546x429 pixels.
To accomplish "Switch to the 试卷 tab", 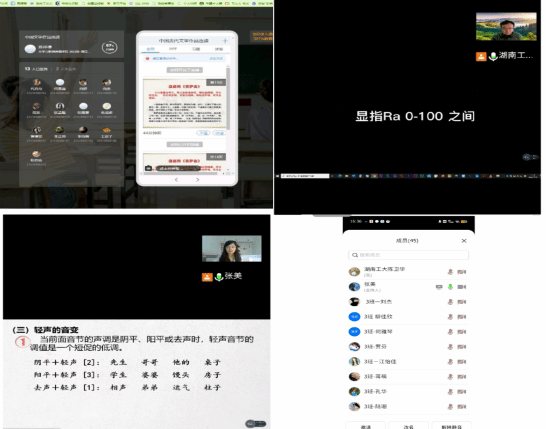I will click(219, 49).
